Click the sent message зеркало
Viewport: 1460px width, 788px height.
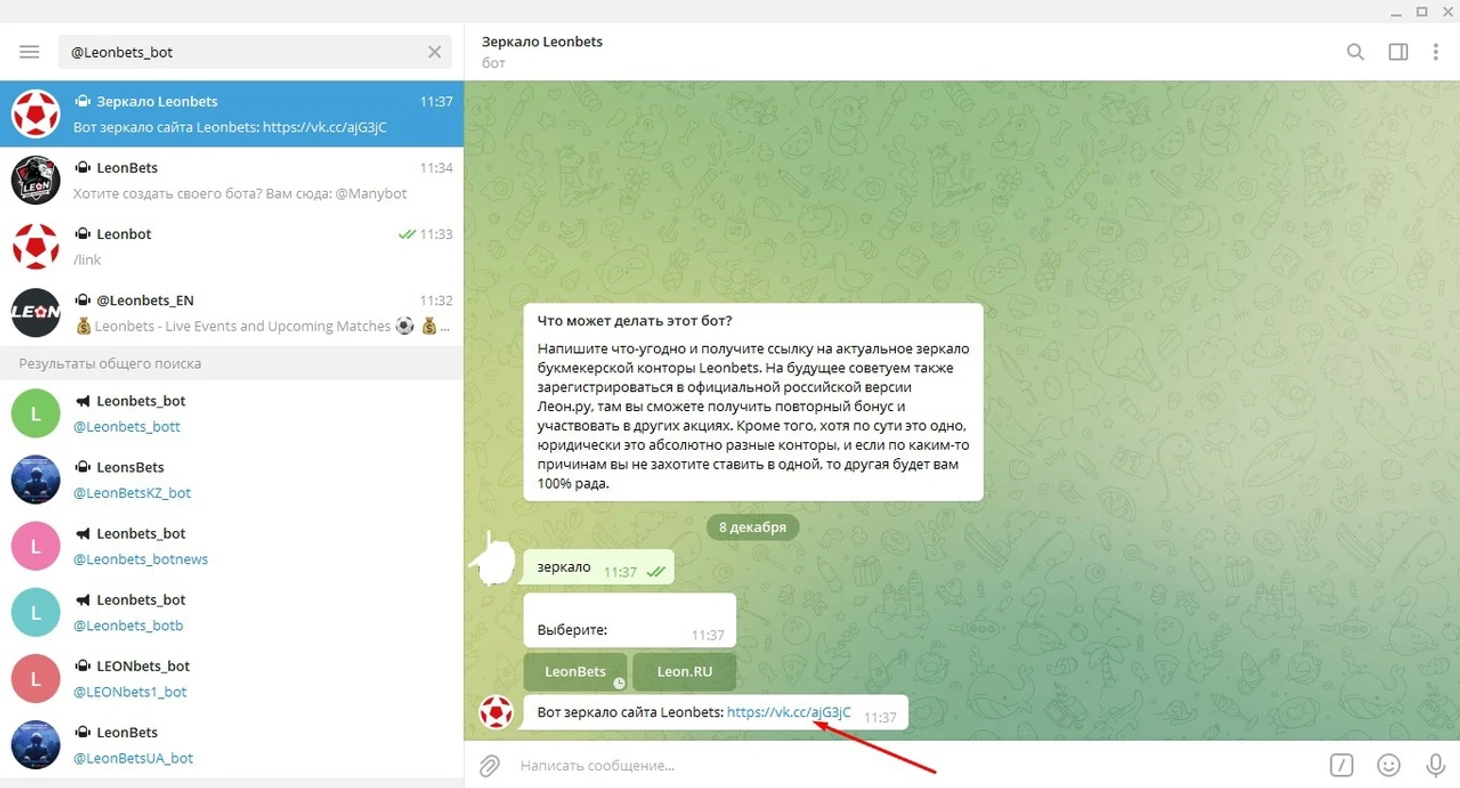598,568
